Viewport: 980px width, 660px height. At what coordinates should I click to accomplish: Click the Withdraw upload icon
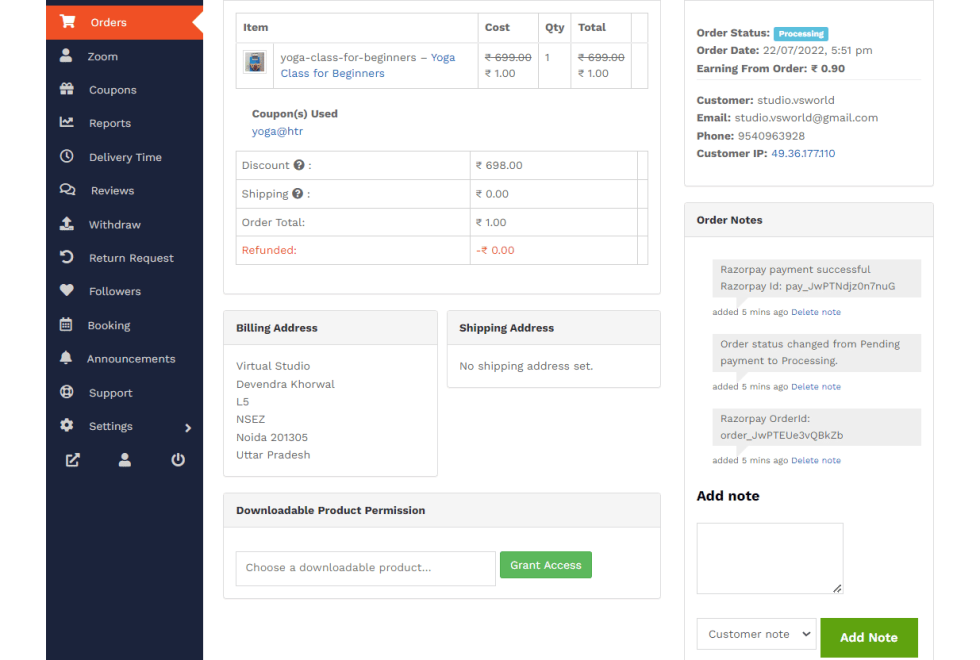tap(67, 224)
